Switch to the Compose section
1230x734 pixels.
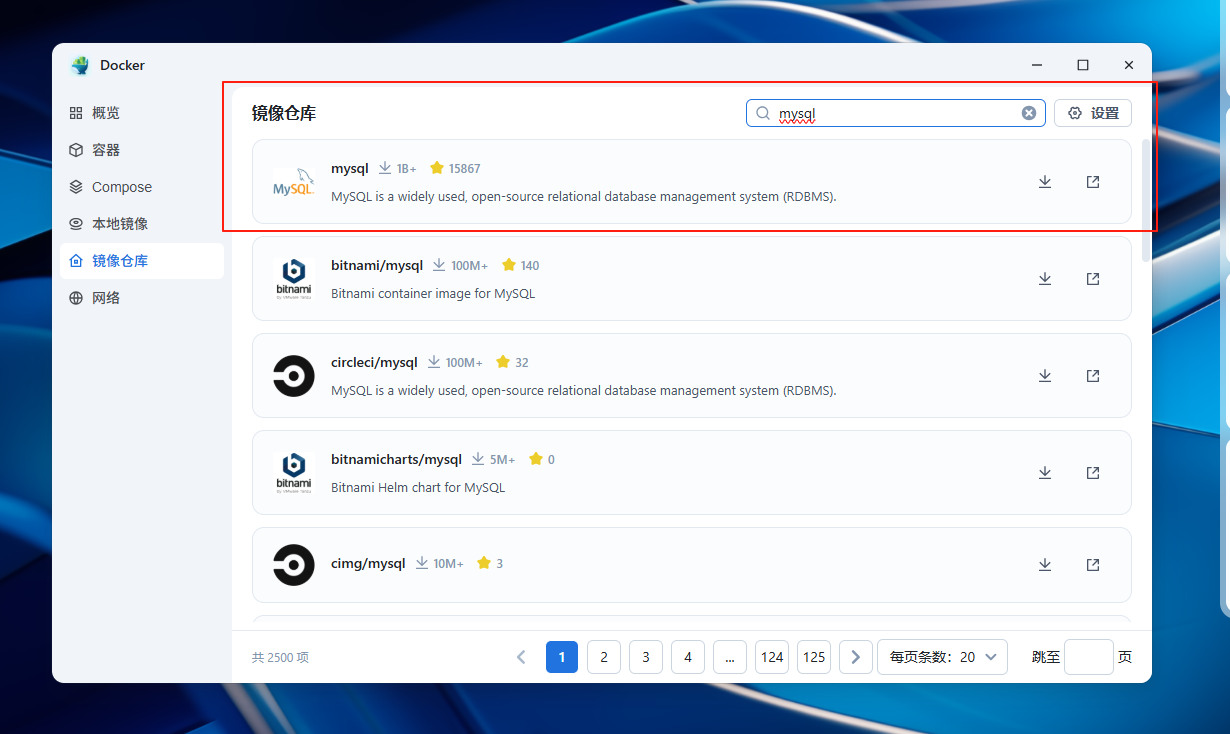coord(142,187)
